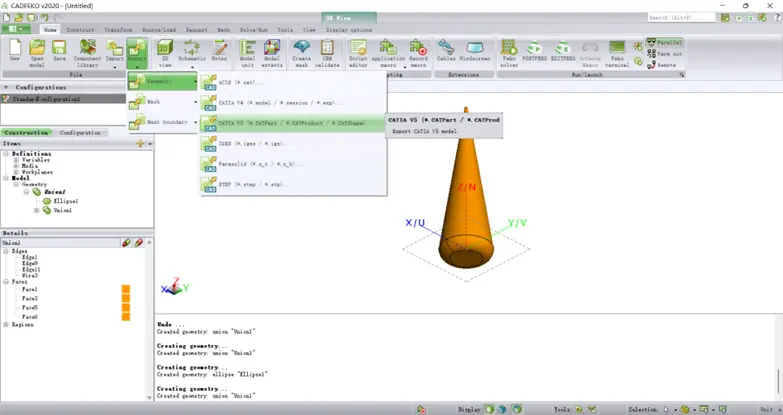Image resolution: width=783 pixels, height=415 pixels.
Task: Click the Face6 orange color swatch
Action: click(126, 317)
